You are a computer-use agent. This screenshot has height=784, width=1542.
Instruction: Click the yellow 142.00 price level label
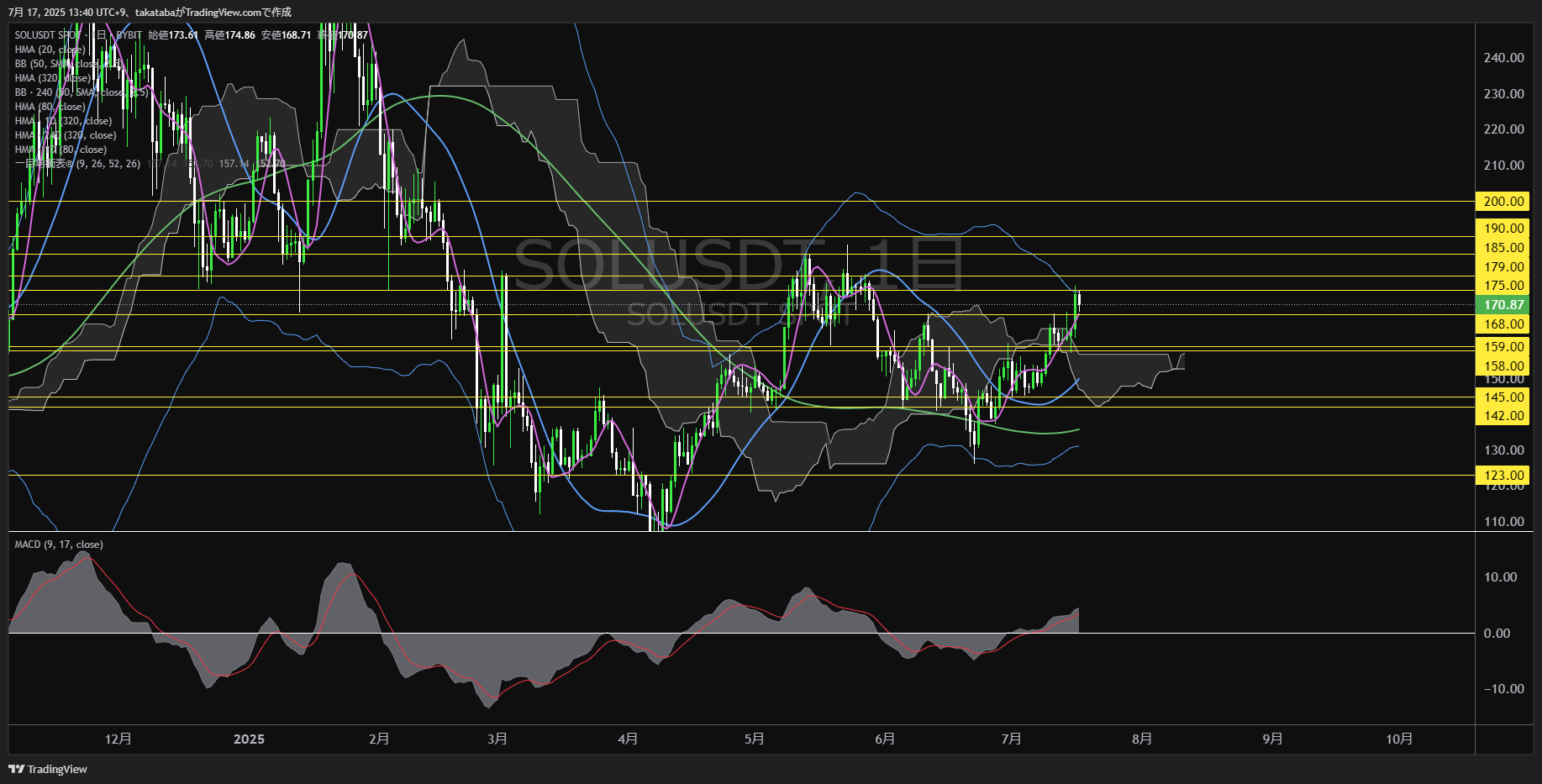click(1503, 416)
